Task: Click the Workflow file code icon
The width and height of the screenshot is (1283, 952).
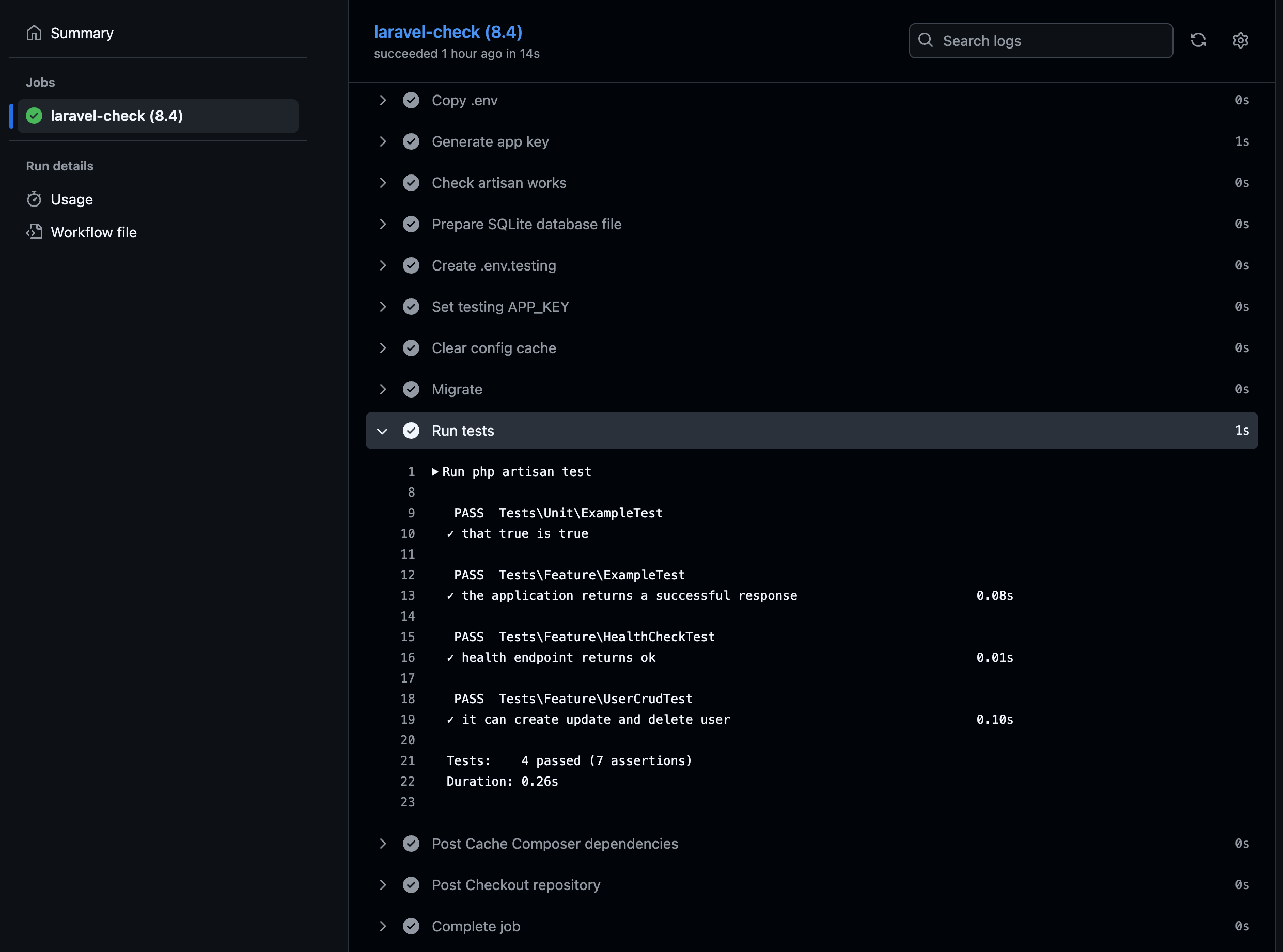Action: coord(35,232)
